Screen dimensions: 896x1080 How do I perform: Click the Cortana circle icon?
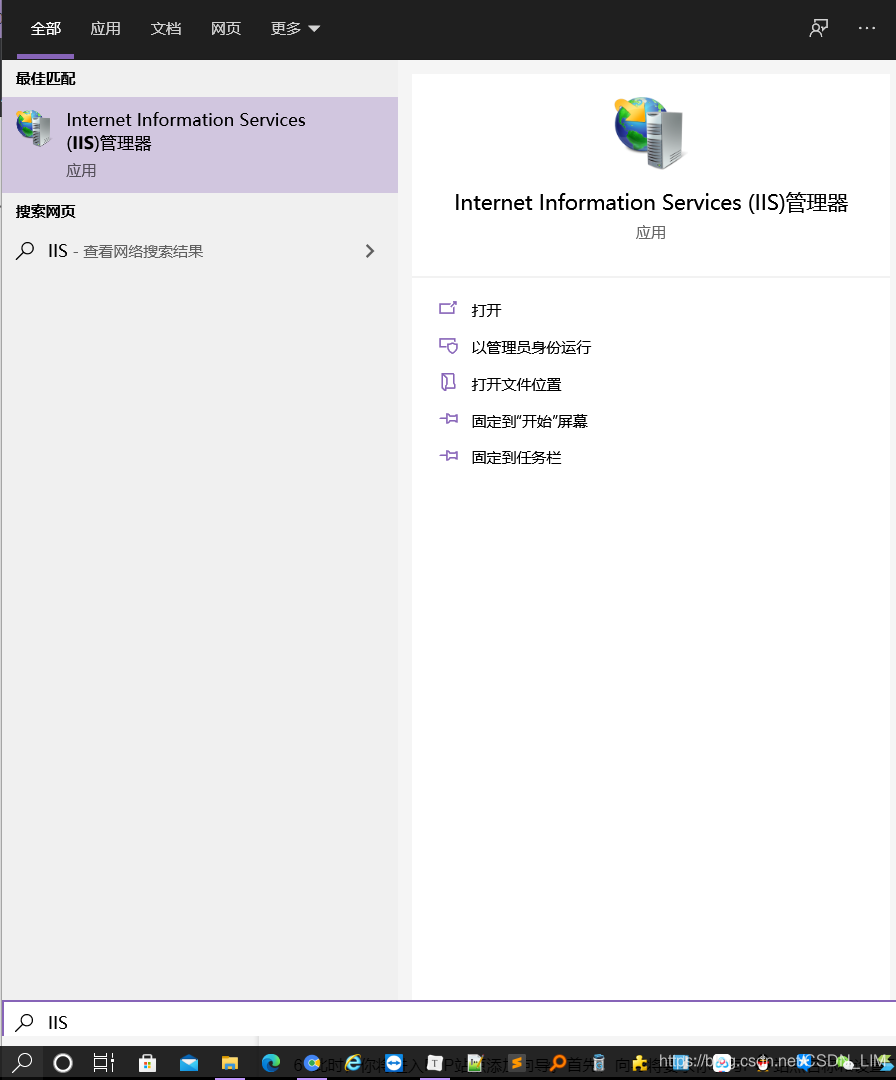(63, 1063)
